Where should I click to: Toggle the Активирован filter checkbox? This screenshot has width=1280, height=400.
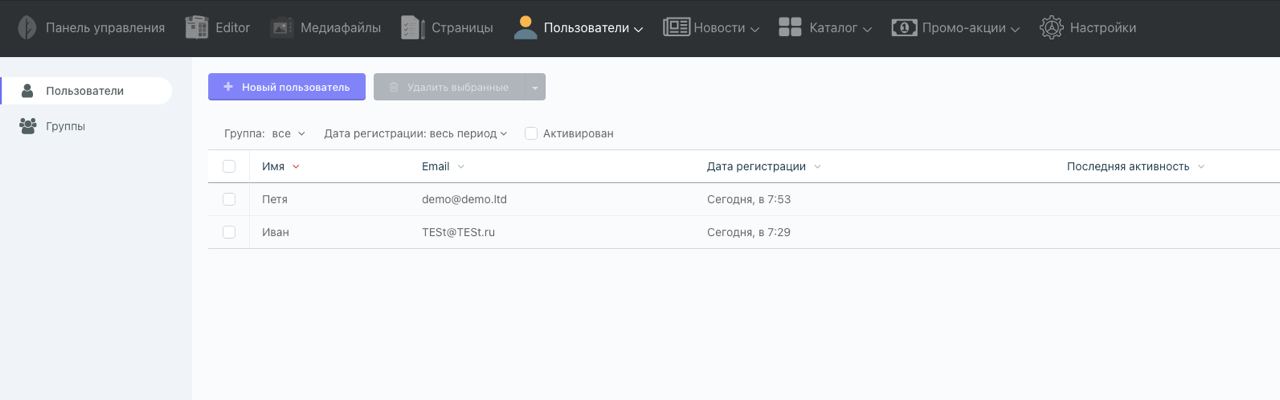click(531, 133)
